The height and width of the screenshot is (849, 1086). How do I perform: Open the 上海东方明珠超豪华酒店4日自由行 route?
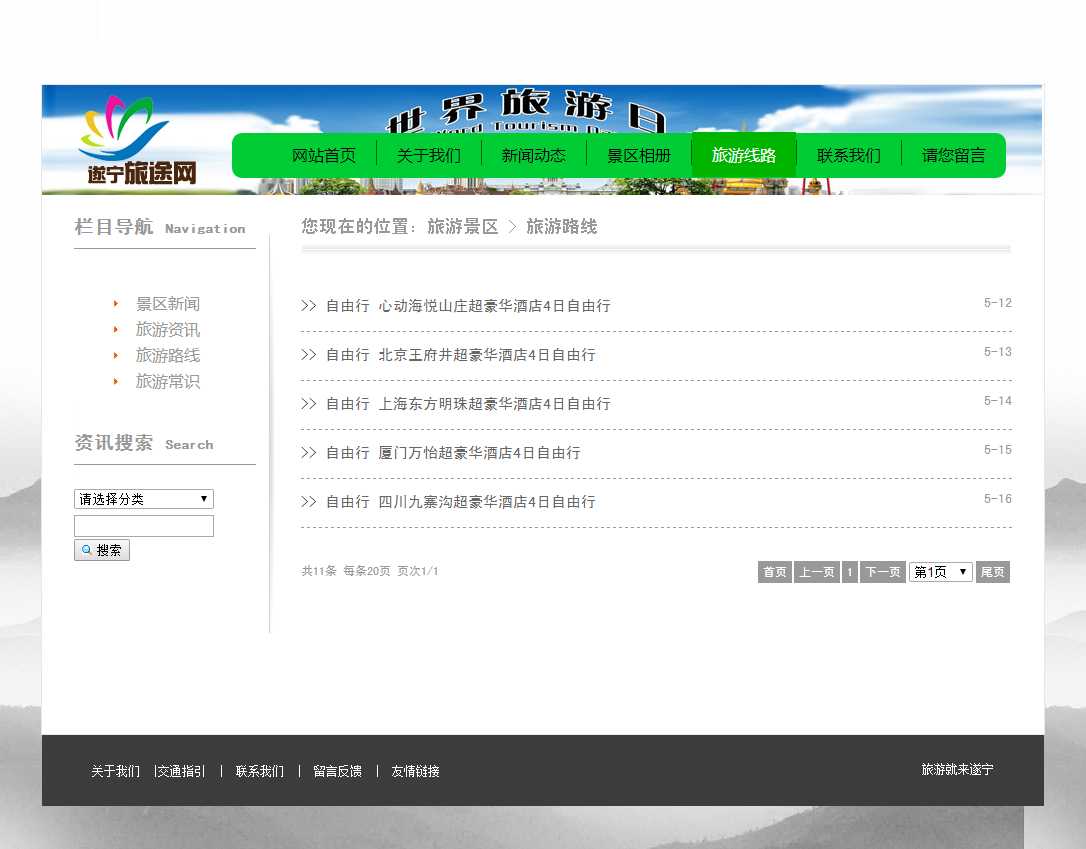(x=494, y=404)
